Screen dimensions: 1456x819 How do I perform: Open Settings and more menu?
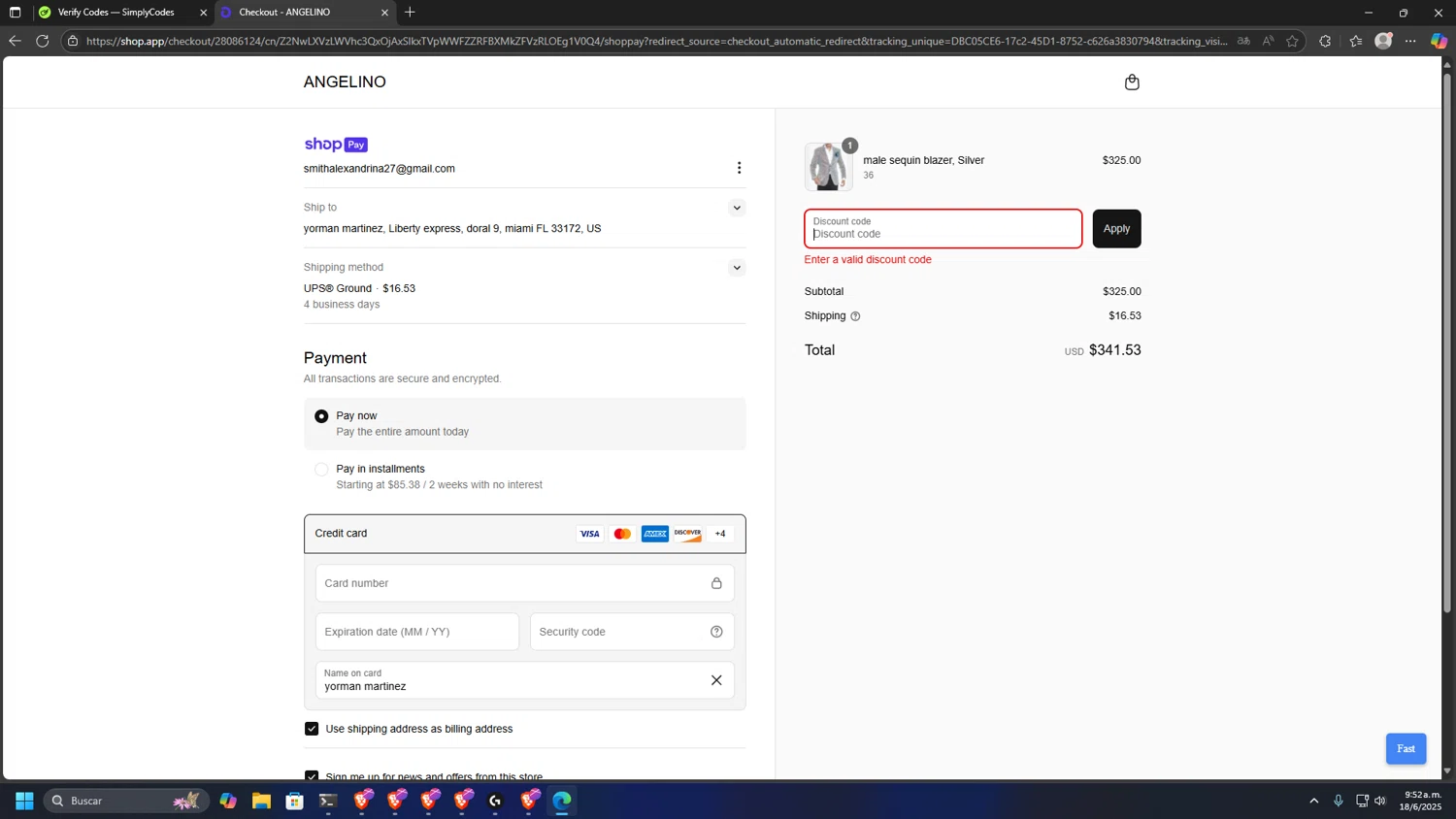1410,41
